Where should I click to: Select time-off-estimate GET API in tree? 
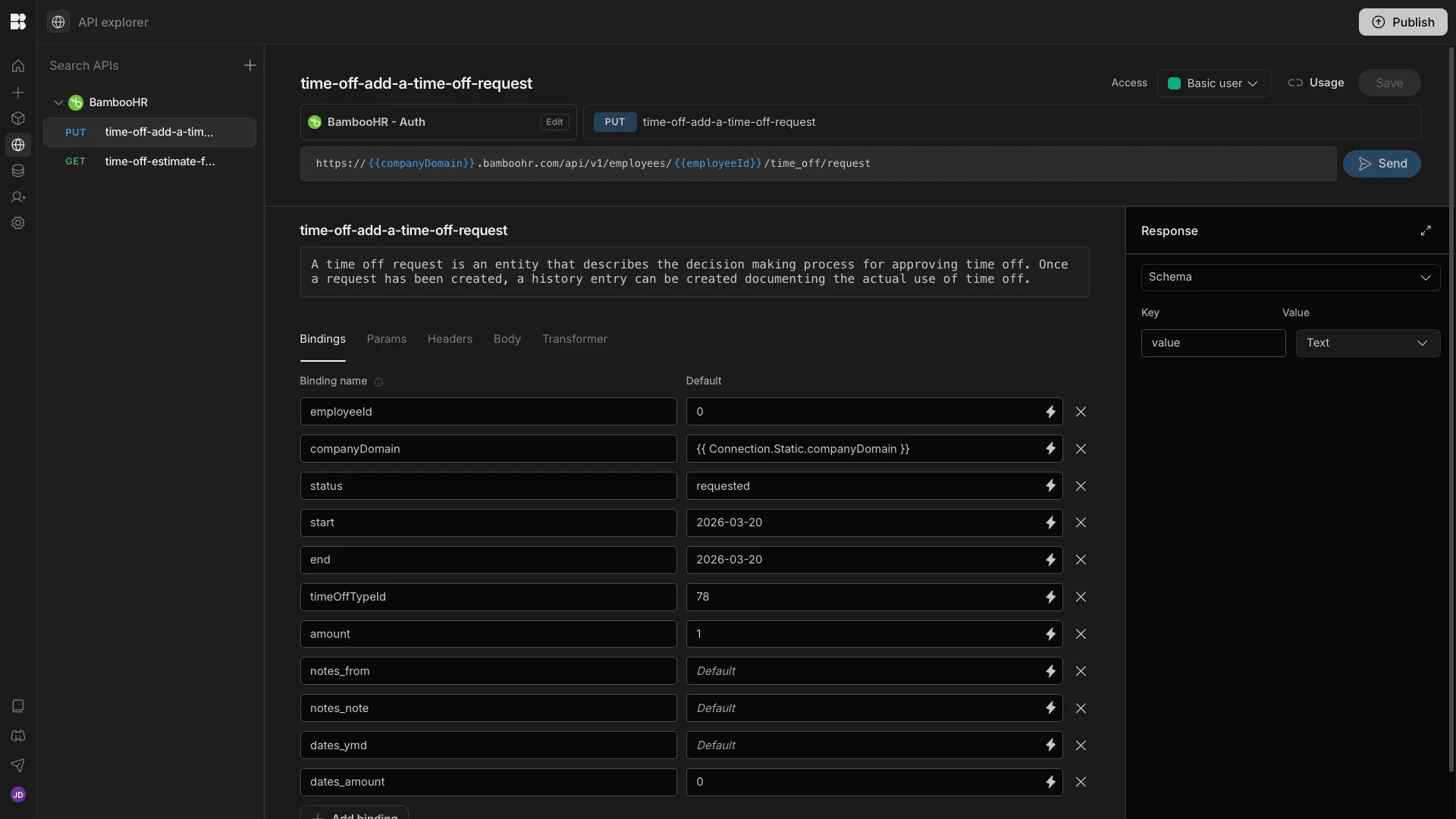[159, 162]
